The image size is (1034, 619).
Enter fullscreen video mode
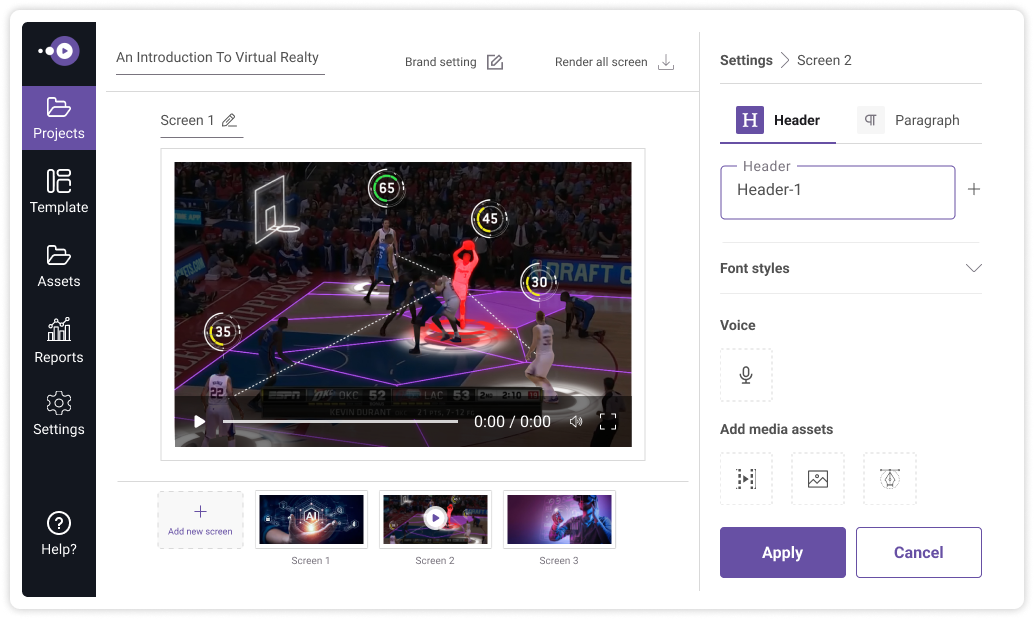pos(608,421)
